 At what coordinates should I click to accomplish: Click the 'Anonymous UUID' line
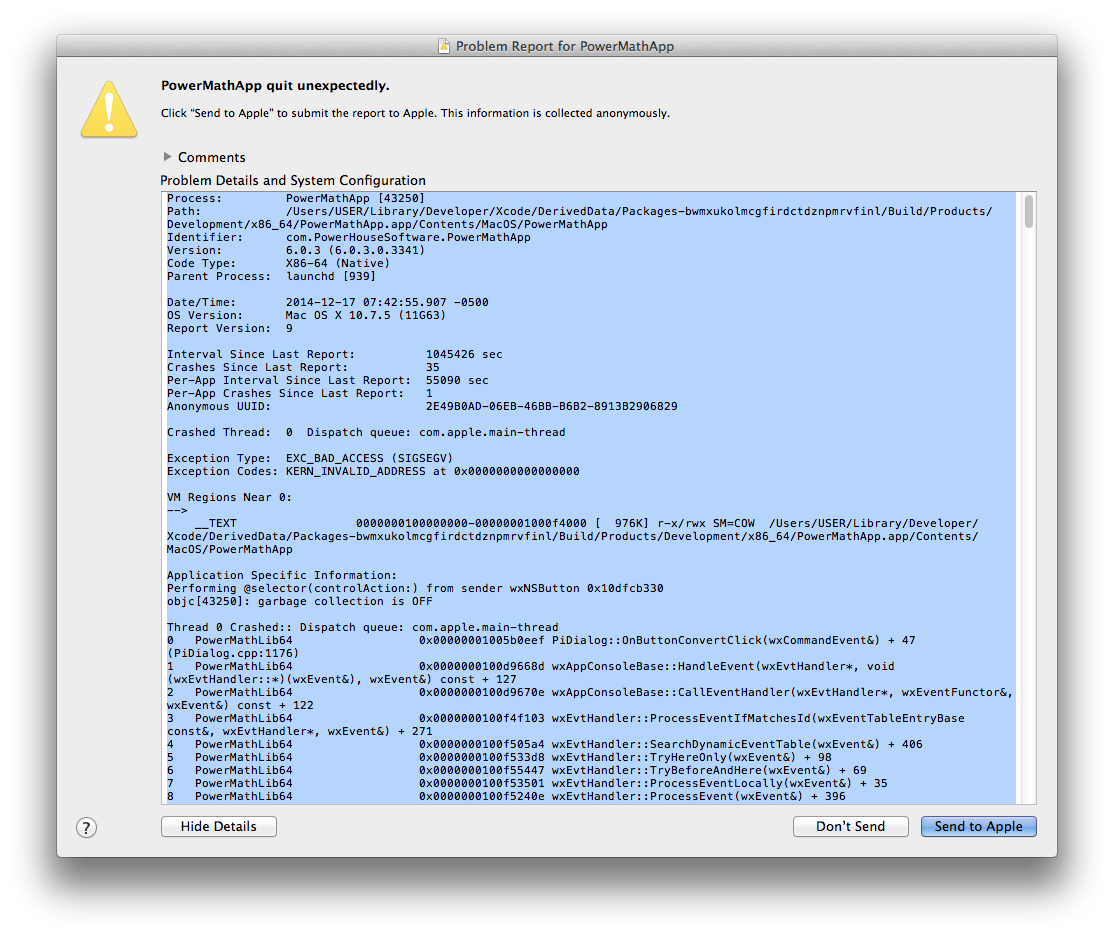click(x=422, y=407)
